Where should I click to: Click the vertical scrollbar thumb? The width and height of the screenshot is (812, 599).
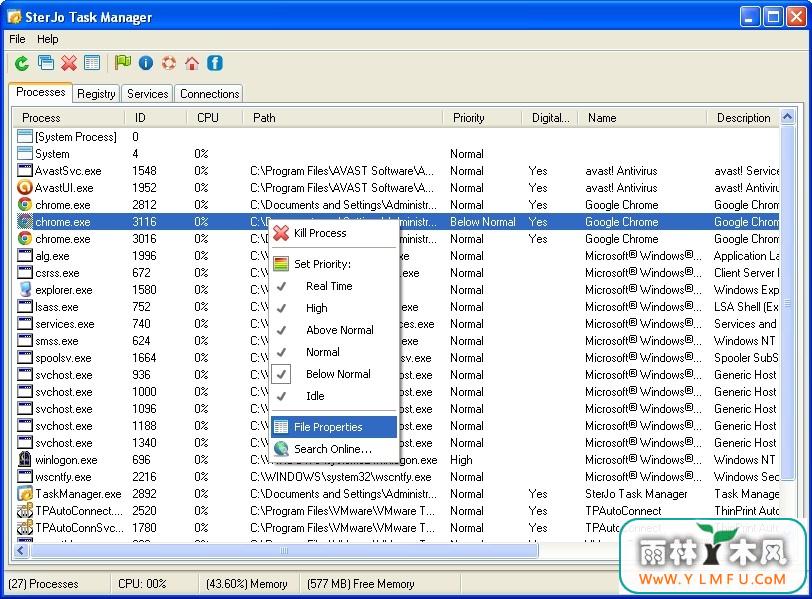click(788, 302)
